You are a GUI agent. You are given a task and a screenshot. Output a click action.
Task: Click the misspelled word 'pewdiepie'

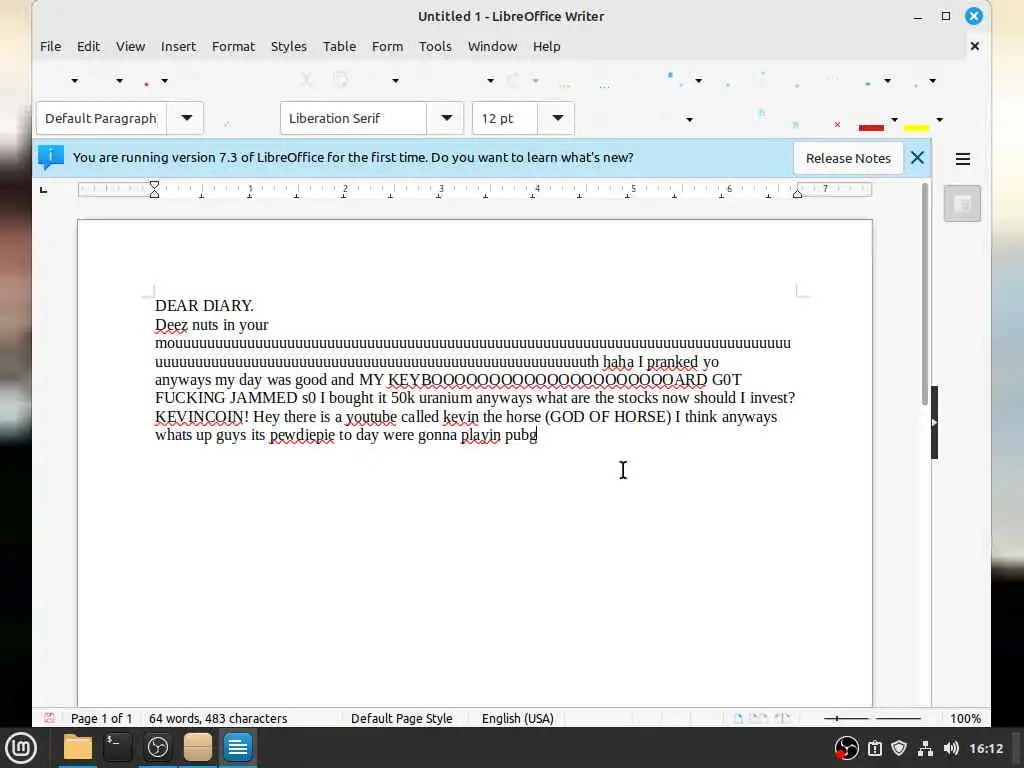point(302,435)
